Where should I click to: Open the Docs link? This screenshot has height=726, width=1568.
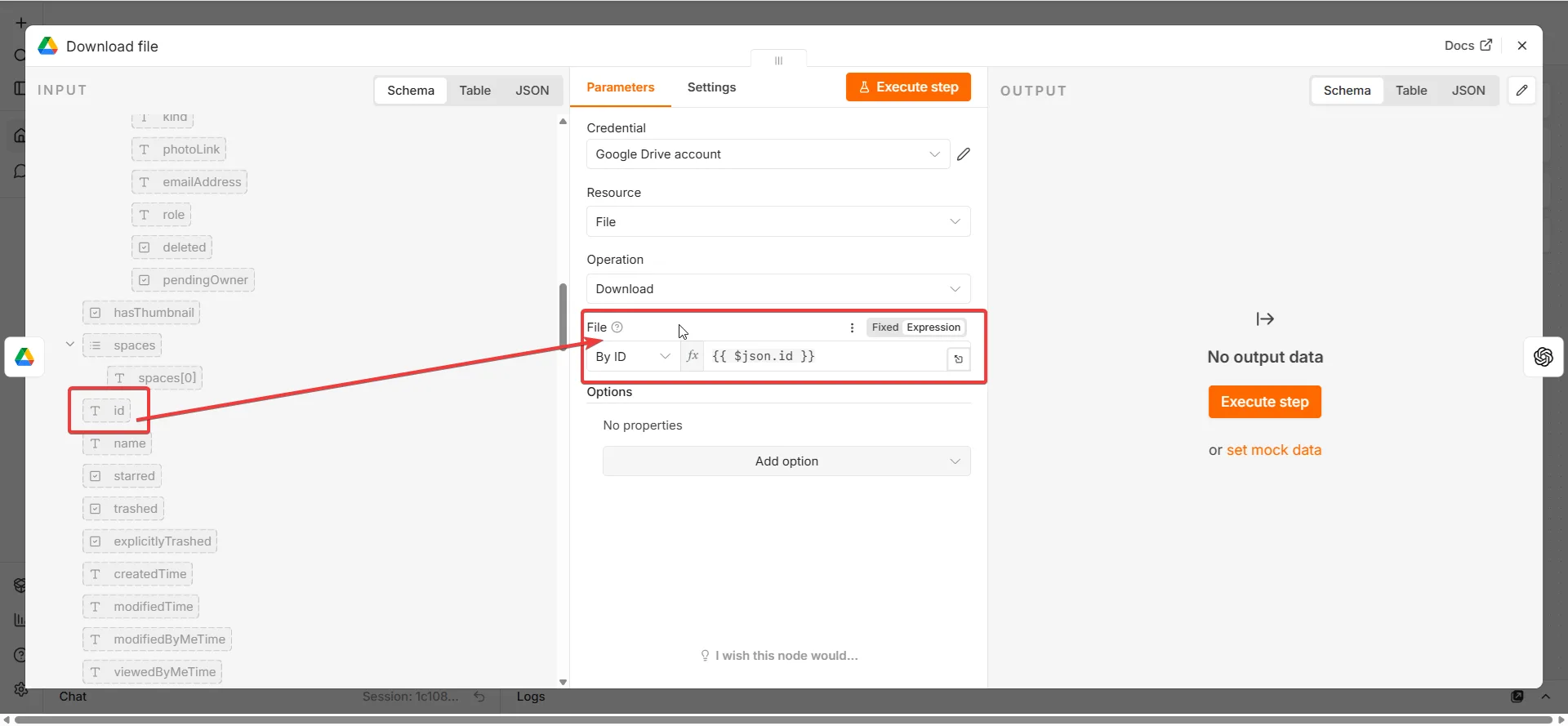pos(1468,46)
